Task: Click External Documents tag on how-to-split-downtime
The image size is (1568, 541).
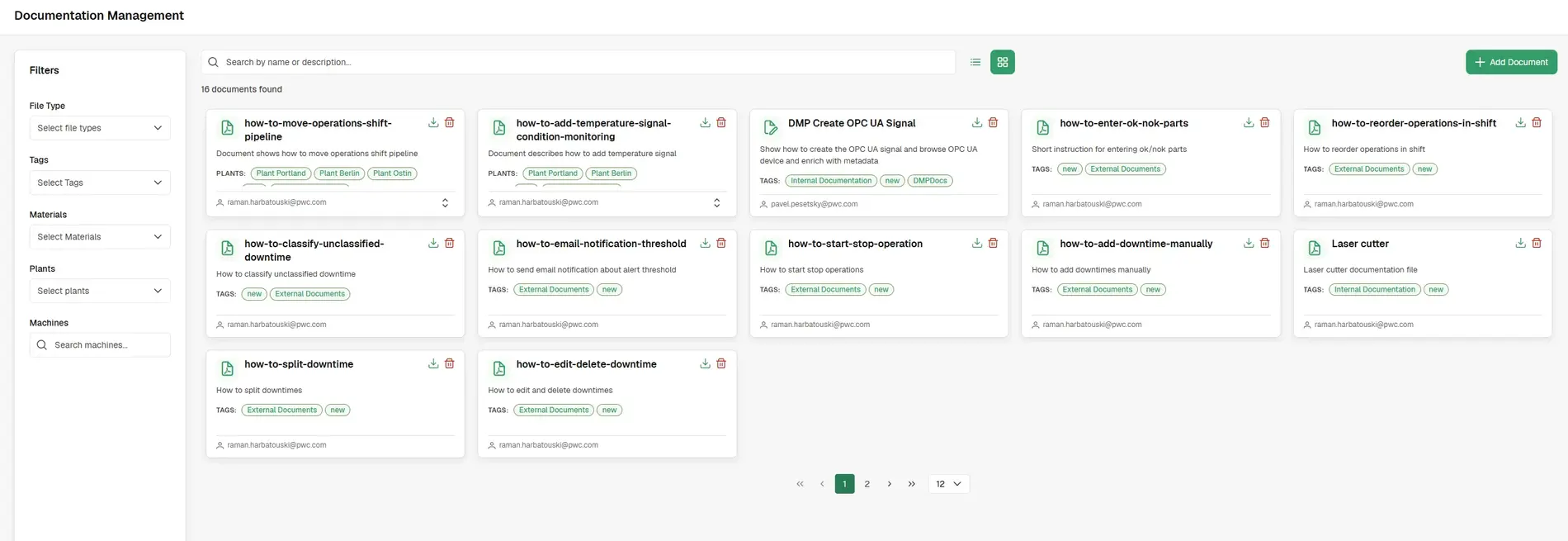Action: pos(281,410)
